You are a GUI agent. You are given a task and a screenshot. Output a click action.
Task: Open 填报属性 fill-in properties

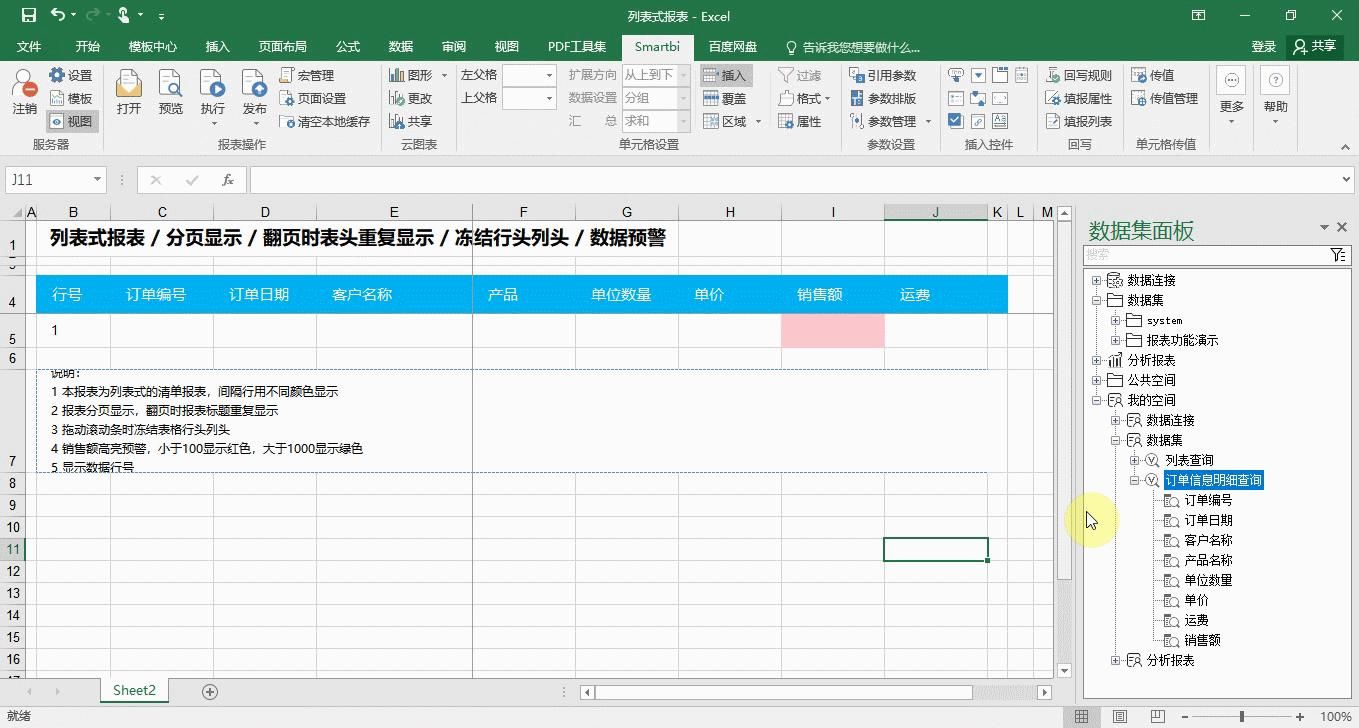(1079, 98)
